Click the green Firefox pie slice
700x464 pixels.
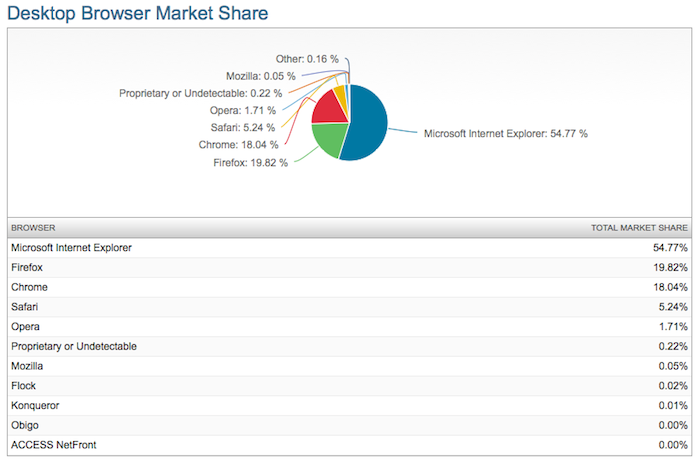pyautogui.click(x=329, y=138)
